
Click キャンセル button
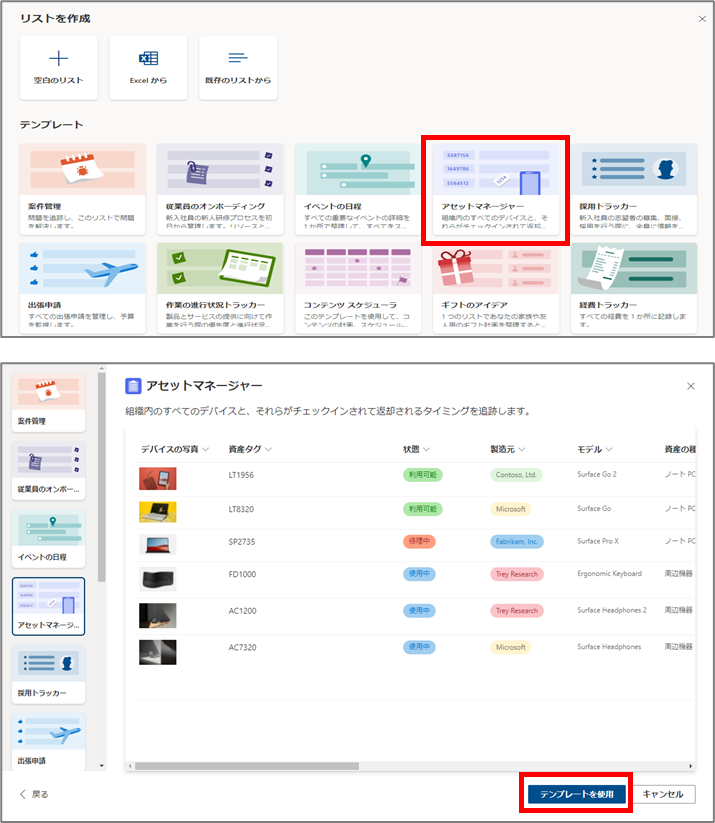pyautogui.click(x=663, y=794)
